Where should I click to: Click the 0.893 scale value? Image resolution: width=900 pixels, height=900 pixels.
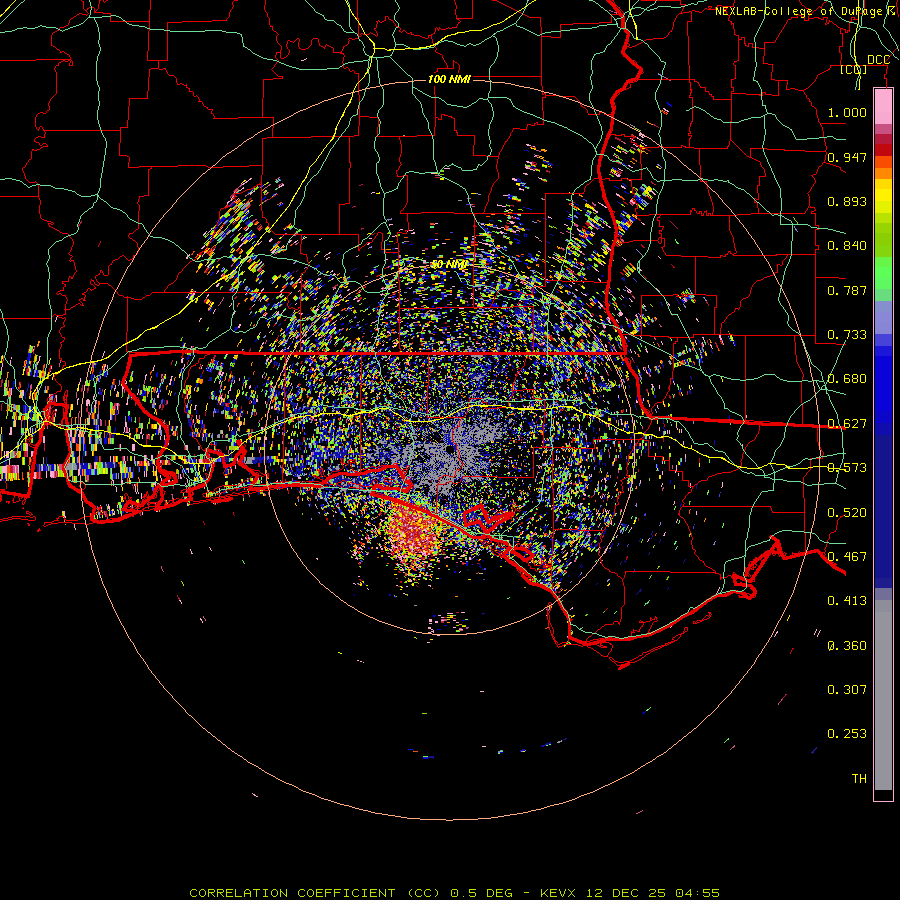(x=847, y=201)
